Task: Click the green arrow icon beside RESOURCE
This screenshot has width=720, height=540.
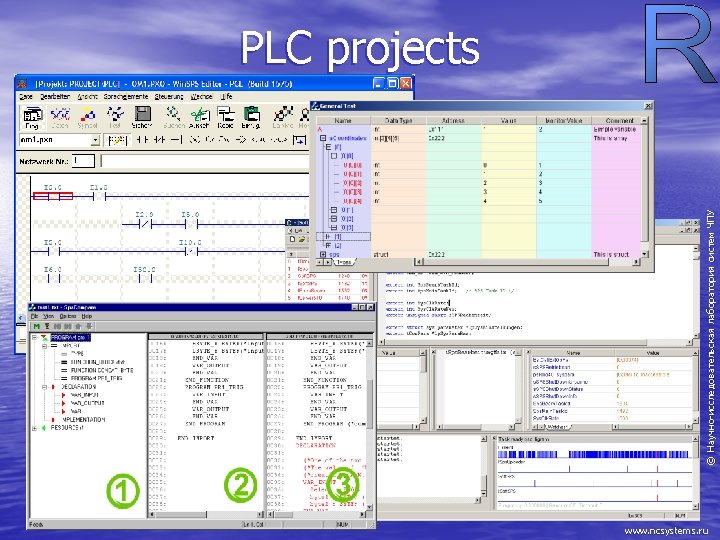Action: (x=44, y=428)
